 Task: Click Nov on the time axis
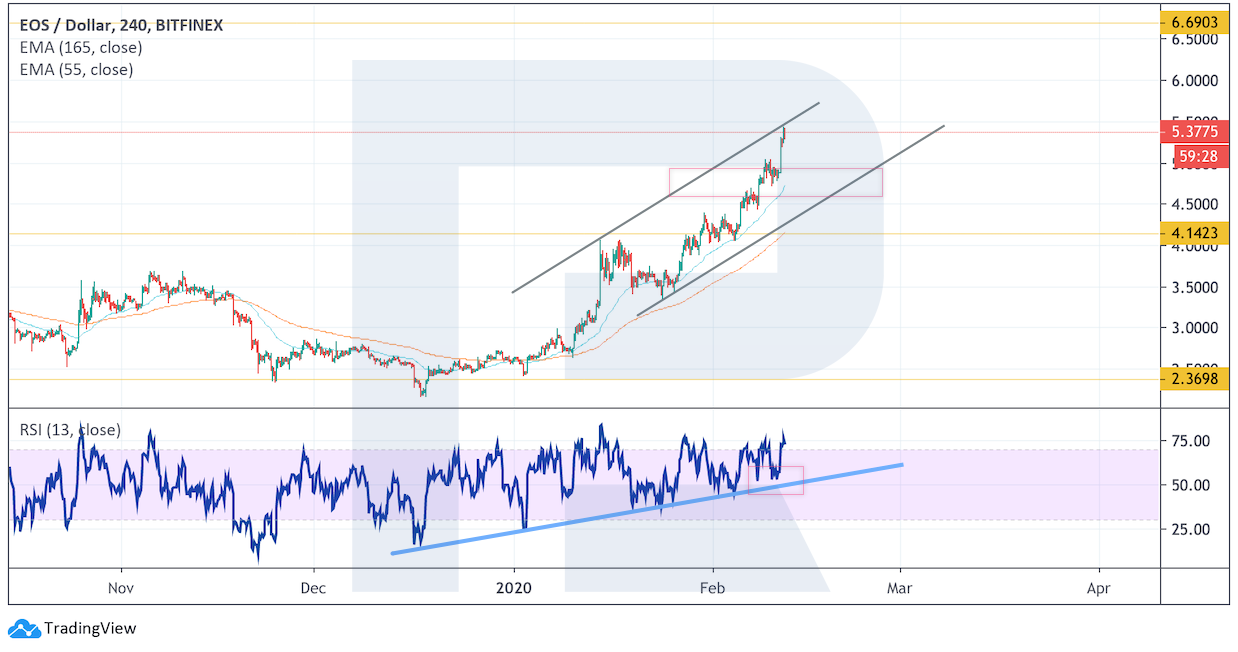click(120, 589)
